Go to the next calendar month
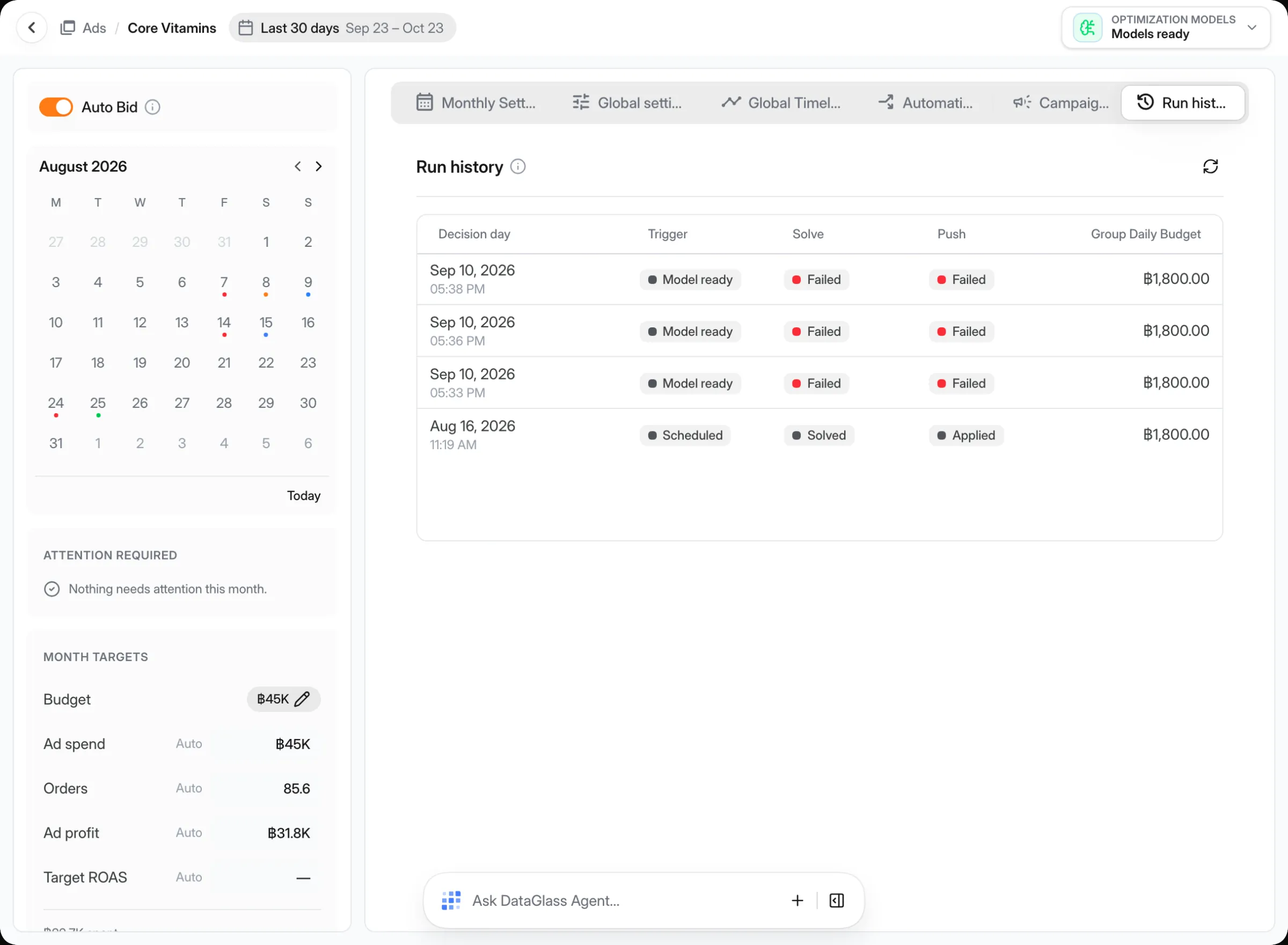The width and height of the screenshot is (1288, 945). (x=319, y=166)
